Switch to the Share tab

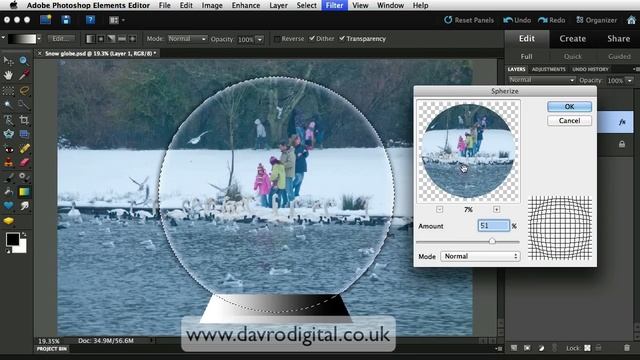pyautogui.click(x=618, y=39)
